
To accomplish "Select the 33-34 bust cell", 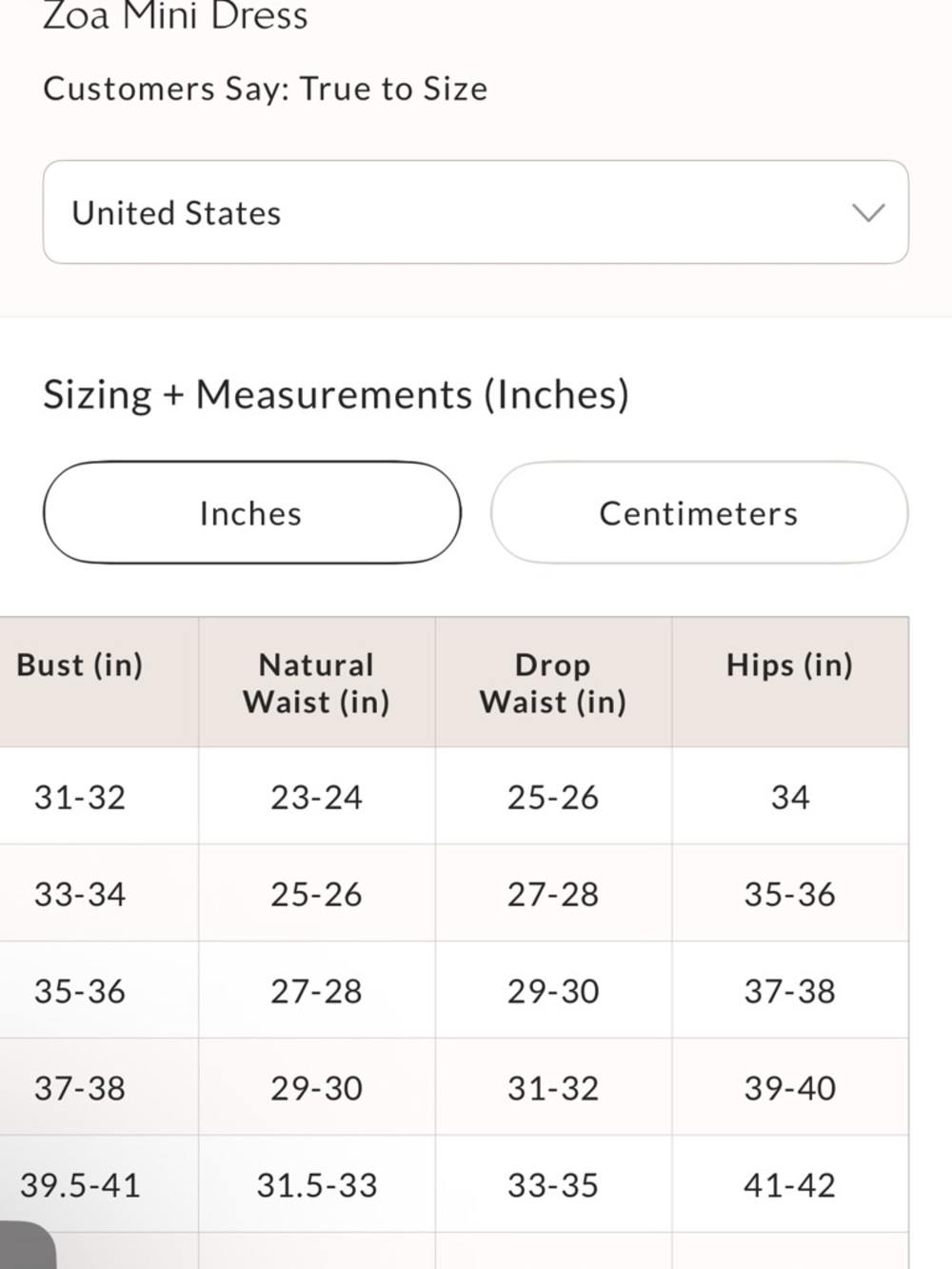I will (80, 894).
